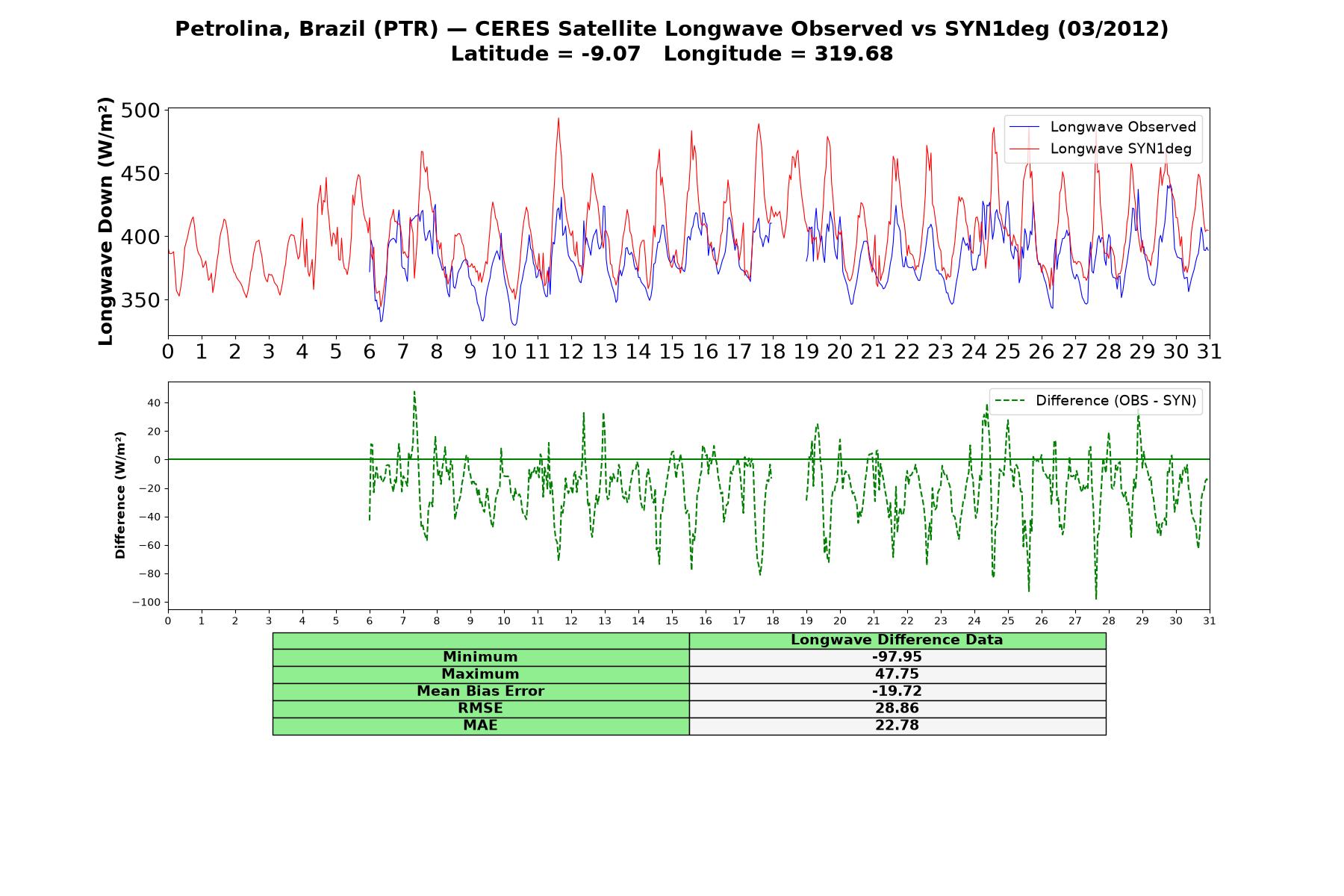
Task: Click the Latitude and Longitude subtitle text
Action: [x=672, y=54]
